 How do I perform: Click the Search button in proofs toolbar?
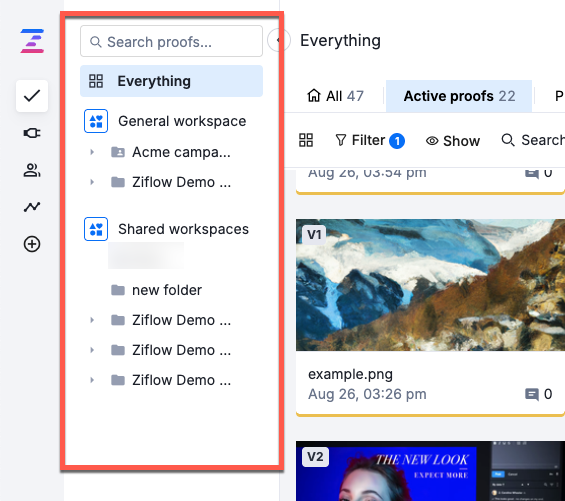pyautogui.click(x=533, y=140)
